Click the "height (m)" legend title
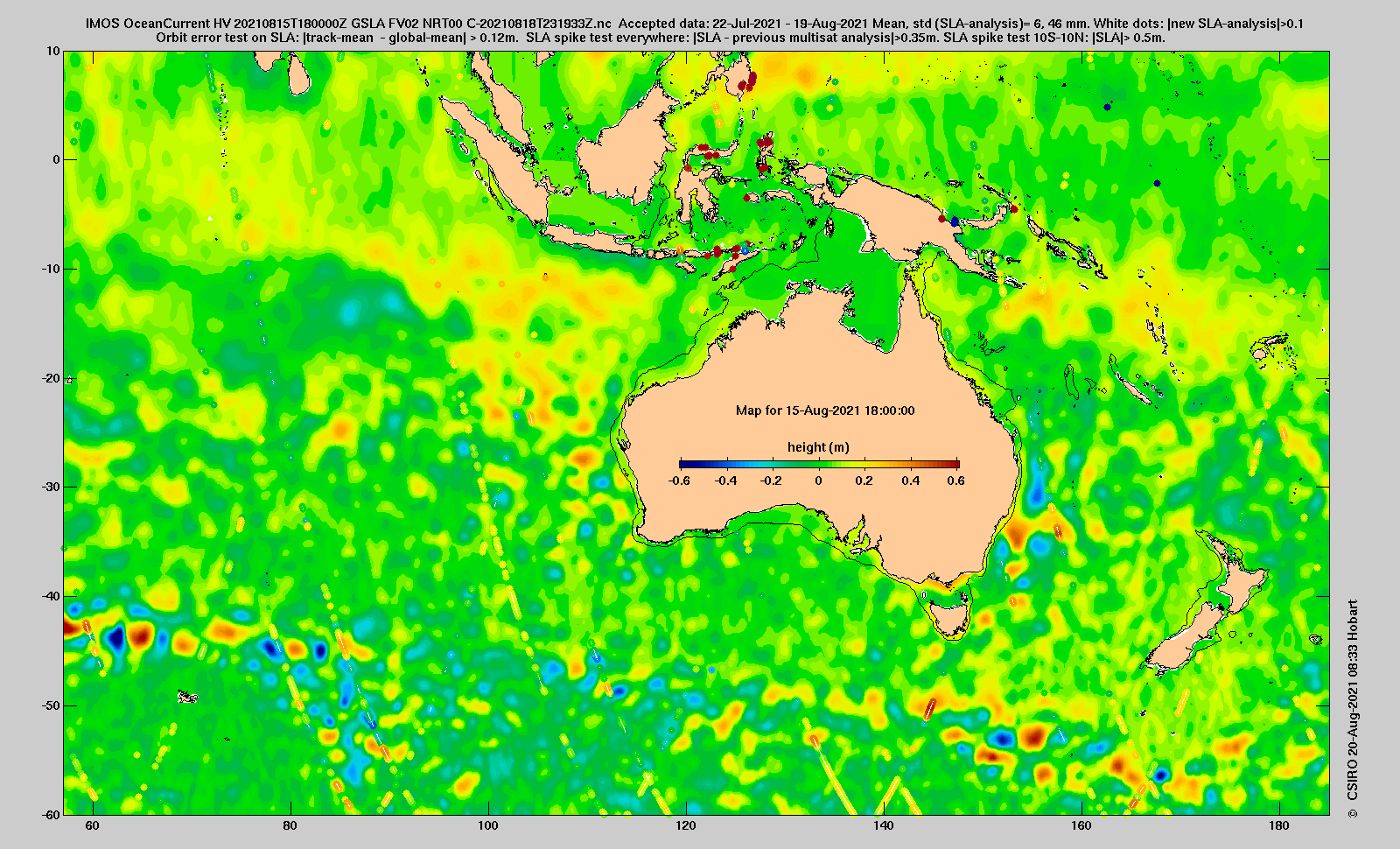The height and width of the screenshot is (849, 1400). point(818,447)
